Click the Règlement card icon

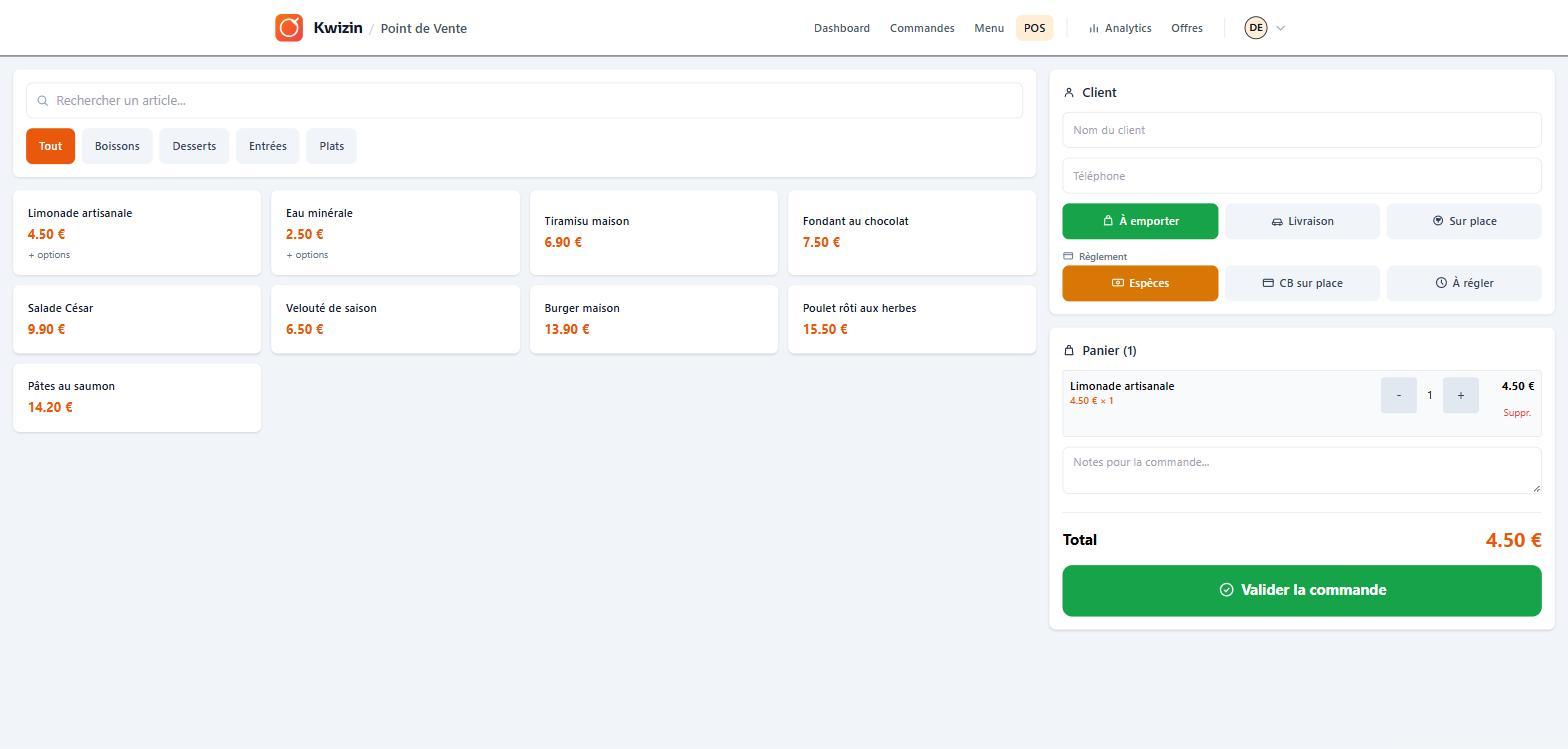(1068, 256)
